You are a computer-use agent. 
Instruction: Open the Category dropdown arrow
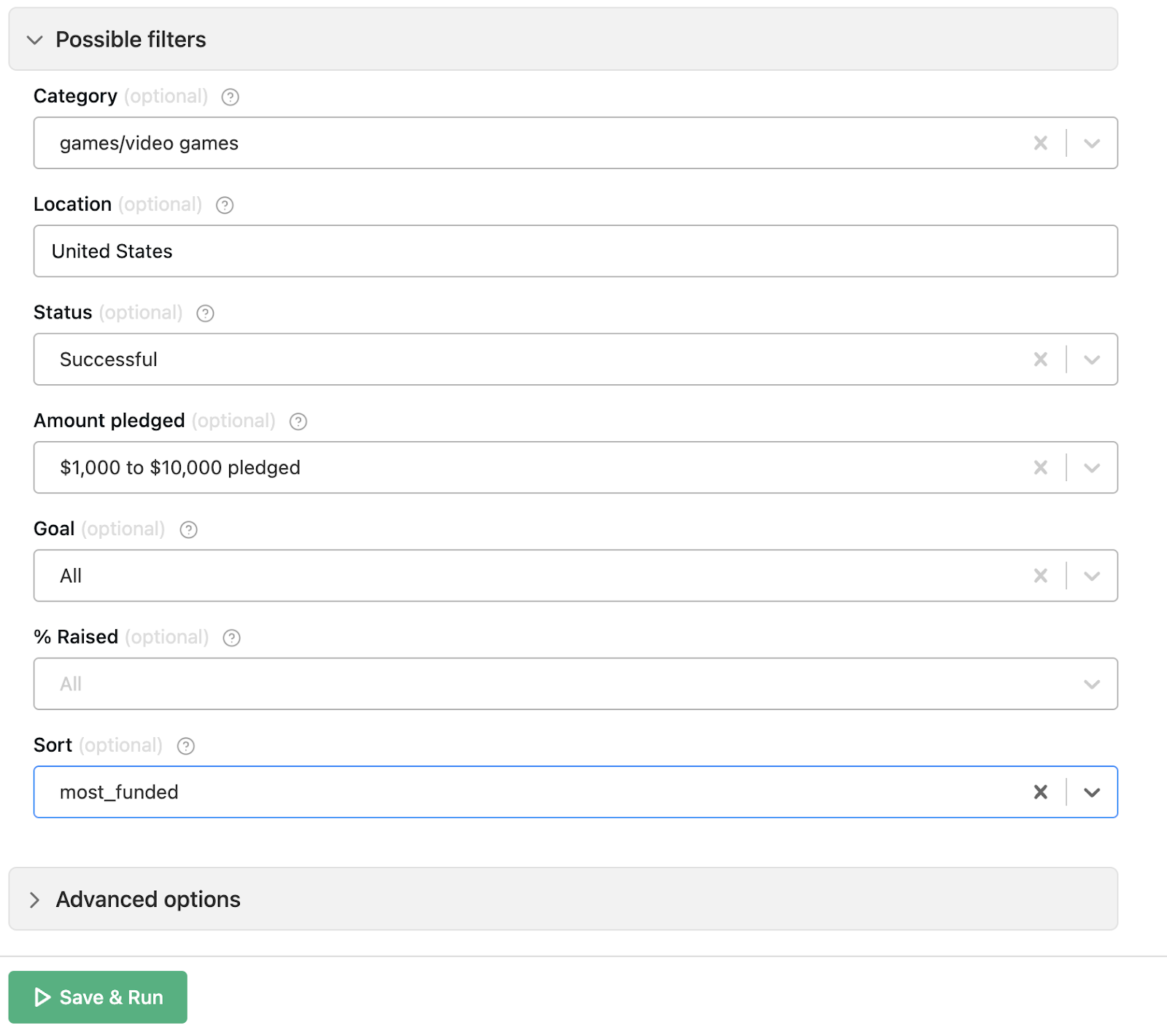pos(1091,143)
